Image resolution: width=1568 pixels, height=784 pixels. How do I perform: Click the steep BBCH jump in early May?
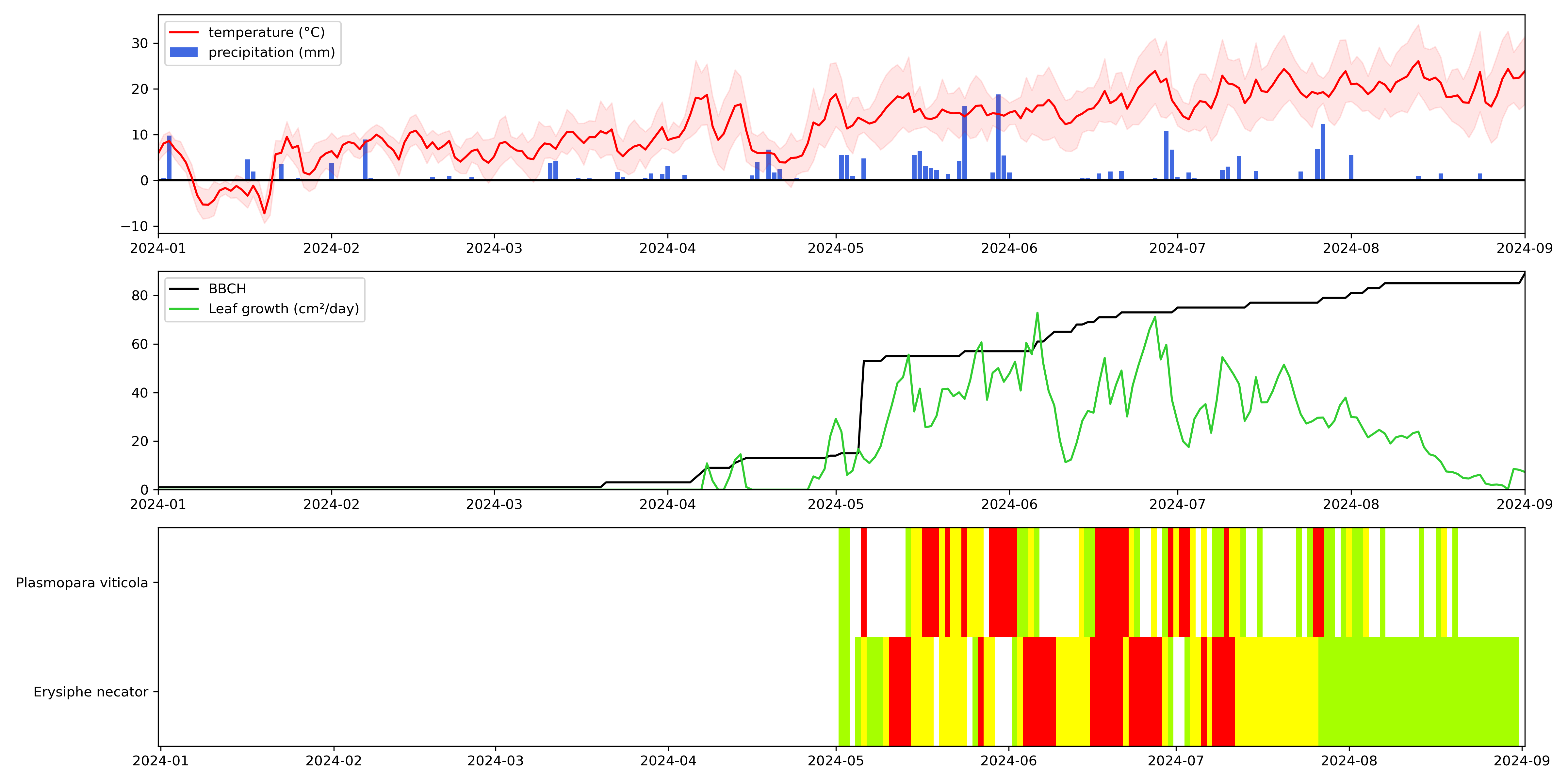[861, 407]
